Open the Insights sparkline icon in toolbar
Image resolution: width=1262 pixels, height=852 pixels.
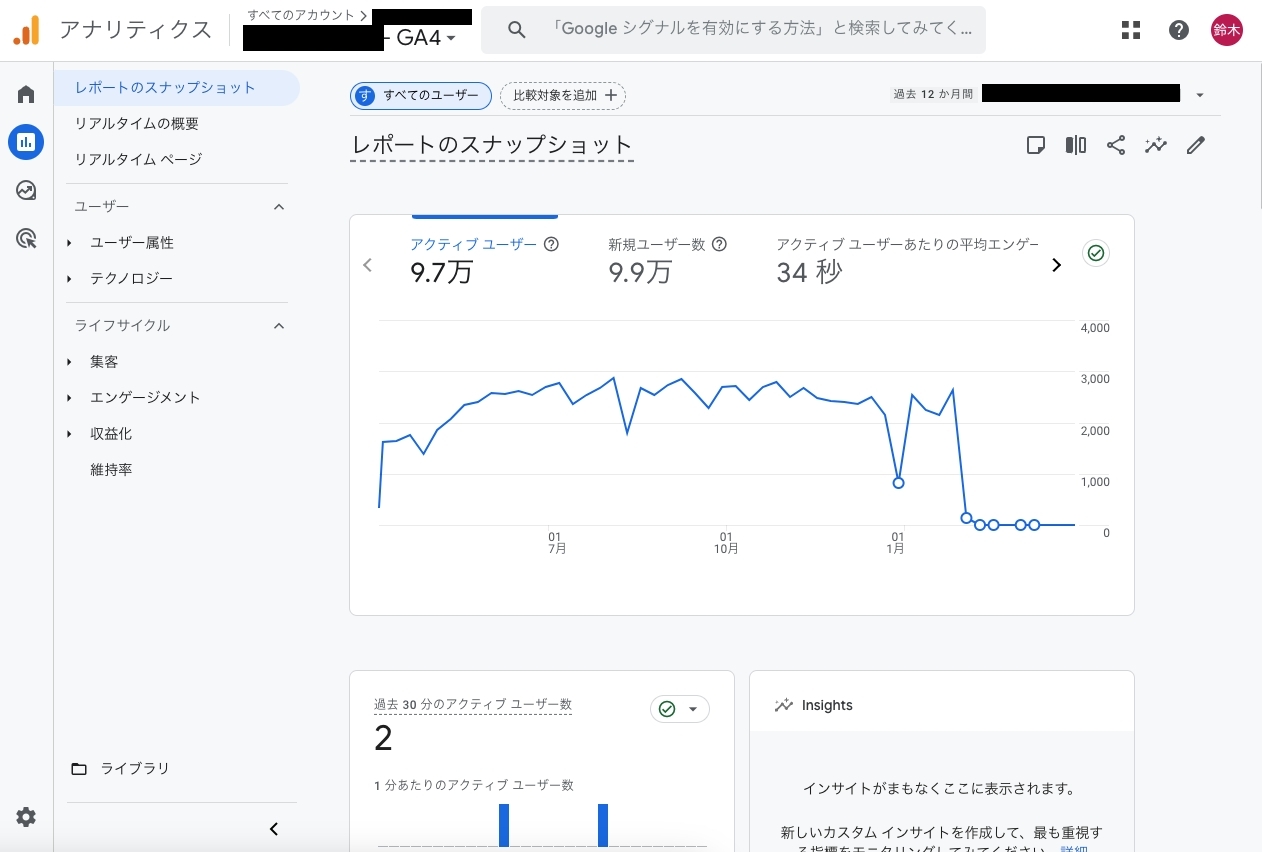point(1156,145)
